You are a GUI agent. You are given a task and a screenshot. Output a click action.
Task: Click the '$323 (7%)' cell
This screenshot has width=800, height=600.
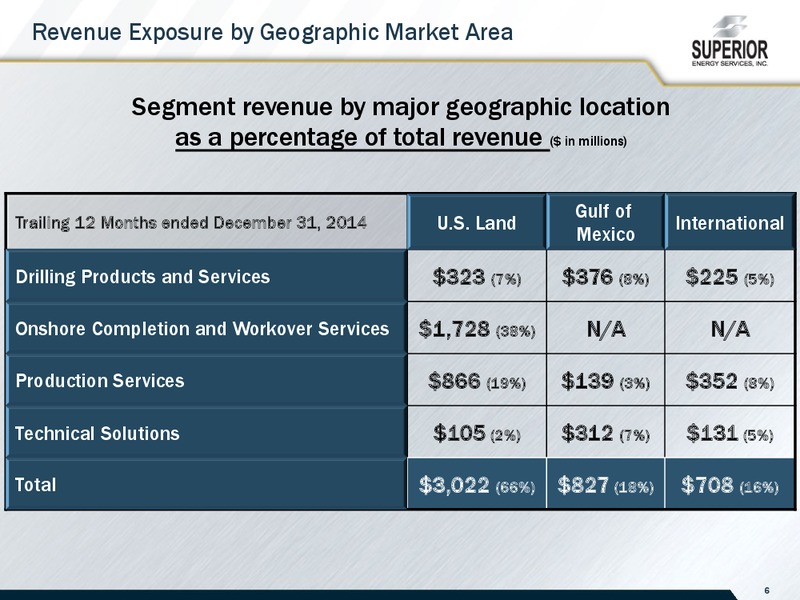point(477,277)
